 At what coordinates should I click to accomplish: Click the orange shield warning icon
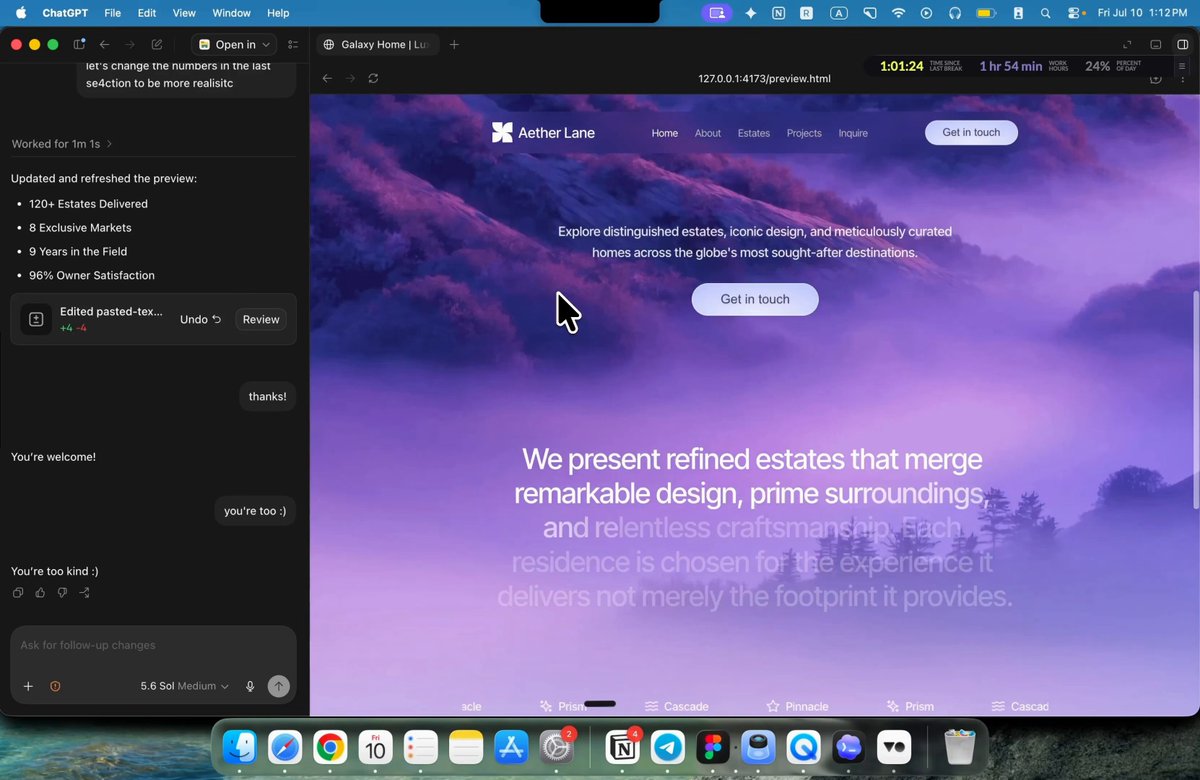[55, 686]
